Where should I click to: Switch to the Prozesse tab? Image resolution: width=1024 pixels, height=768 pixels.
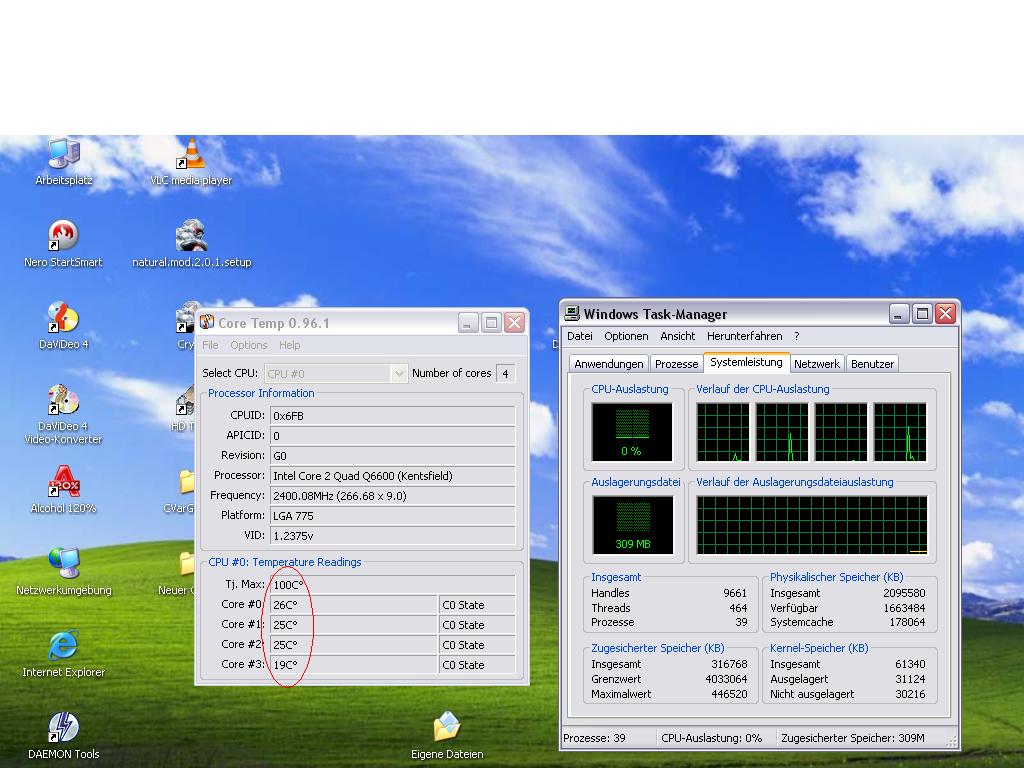click(677, 364)
